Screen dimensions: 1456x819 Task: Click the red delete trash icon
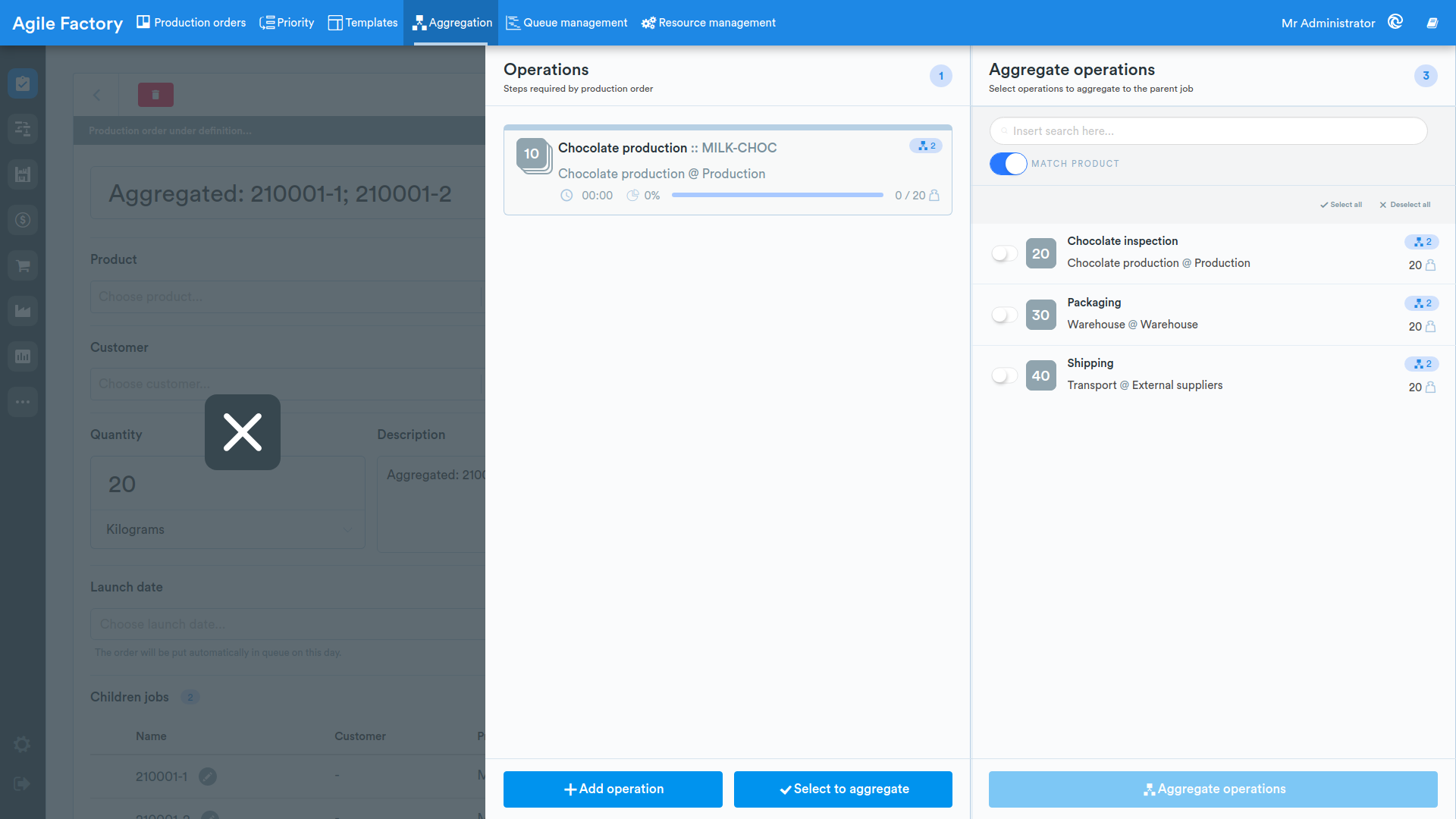click(x=155, y=95)
